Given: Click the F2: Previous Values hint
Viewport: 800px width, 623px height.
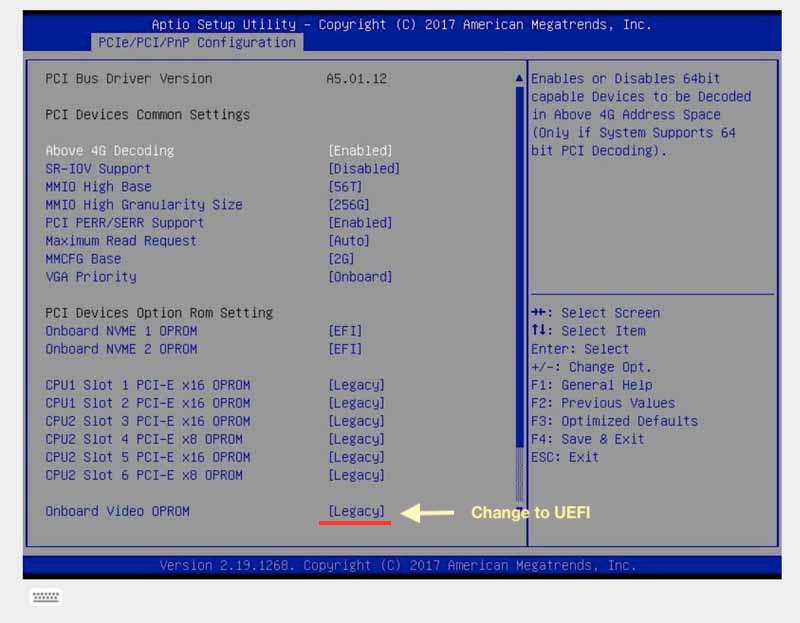Looking at the screenshot, I should 603,403.
